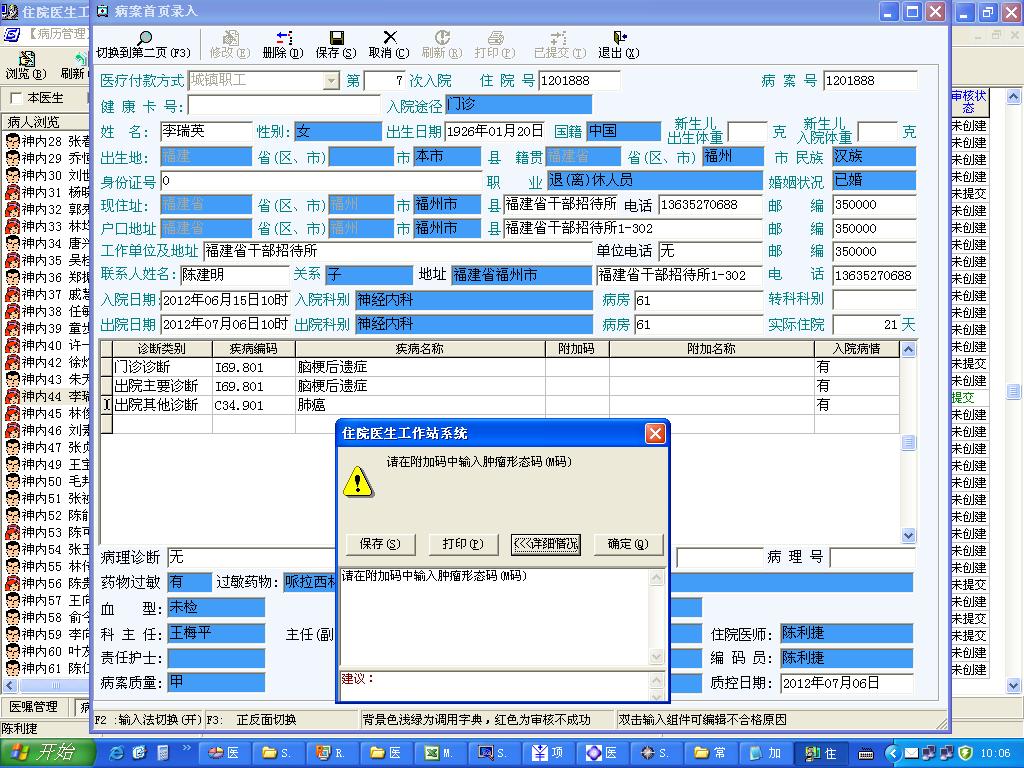Click the 修改 (E) toolbar icon
This screenshot has height=768, width=1024.
[x=231, y=38]
